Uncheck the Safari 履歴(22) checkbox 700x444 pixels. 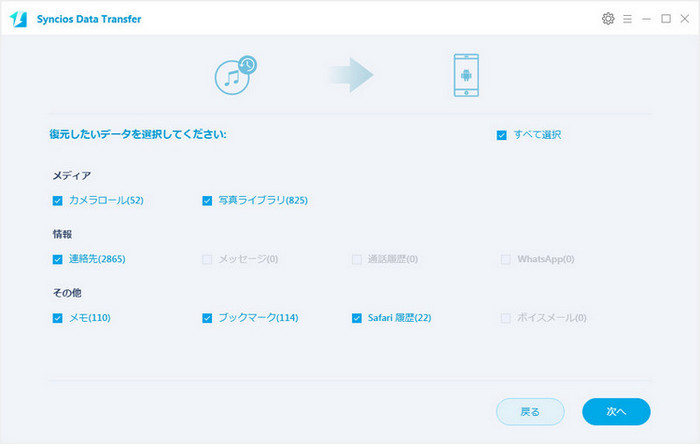(357, 318)
